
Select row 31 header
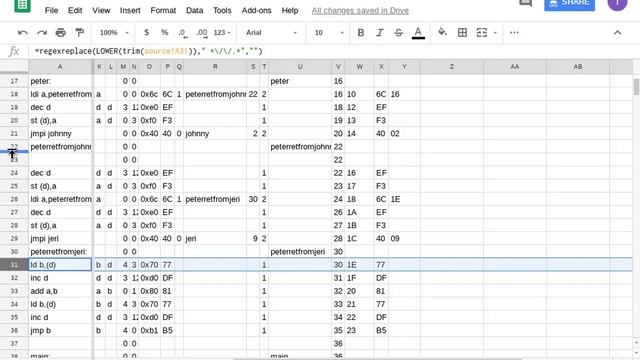tap(14, 265)
